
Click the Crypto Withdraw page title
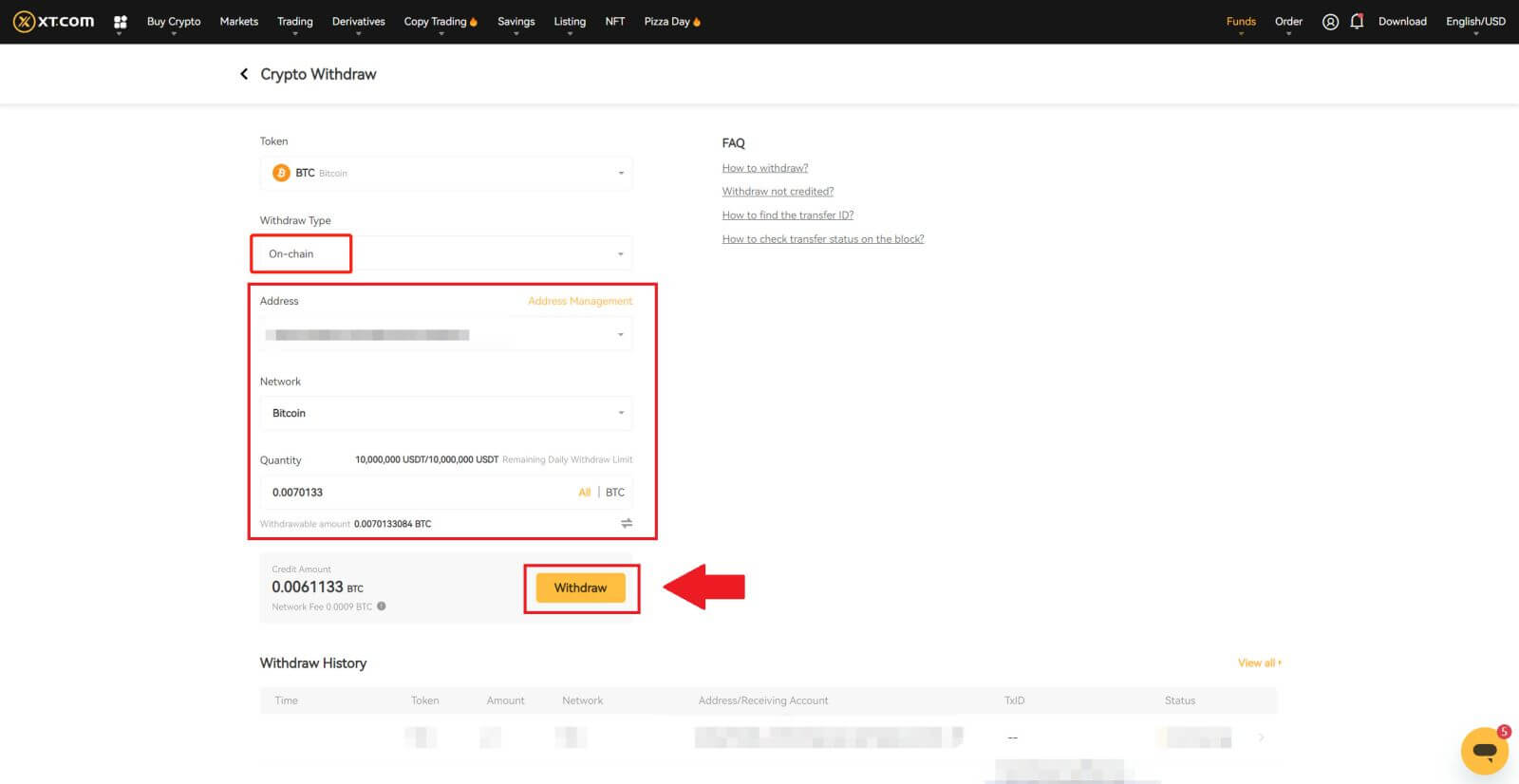(x=318, y=74)
